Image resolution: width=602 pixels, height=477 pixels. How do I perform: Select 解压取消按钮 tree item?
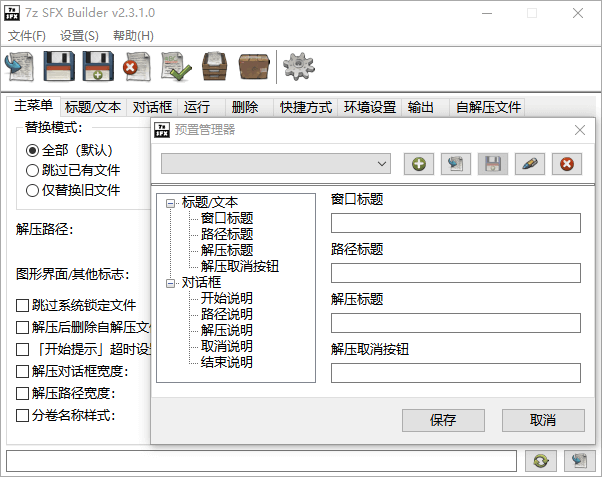[x=240, y=266]
